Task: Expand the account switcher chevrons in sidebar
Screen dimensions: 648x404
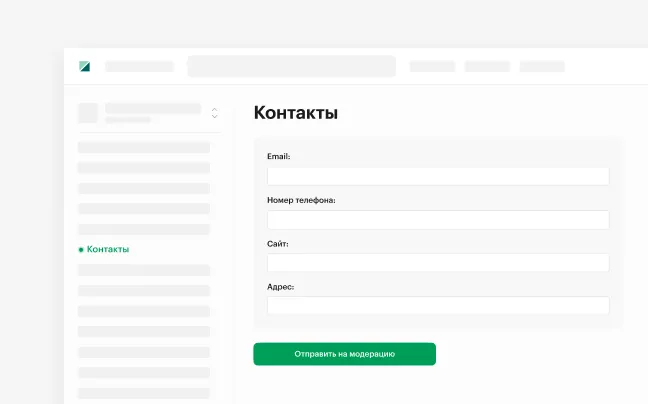Action: tap(214, 113)
